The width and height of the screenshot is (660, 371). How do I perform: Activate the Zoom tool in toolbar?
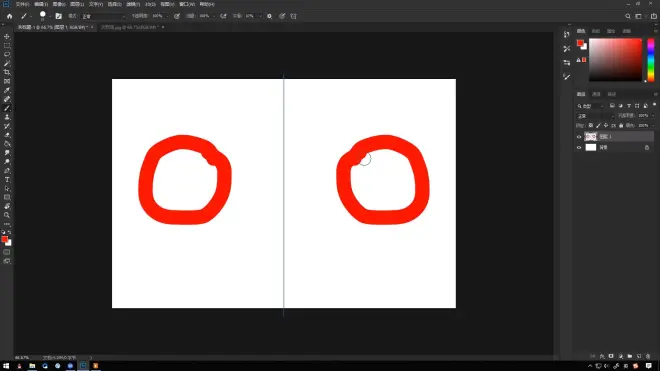click(x=7, y=215)
